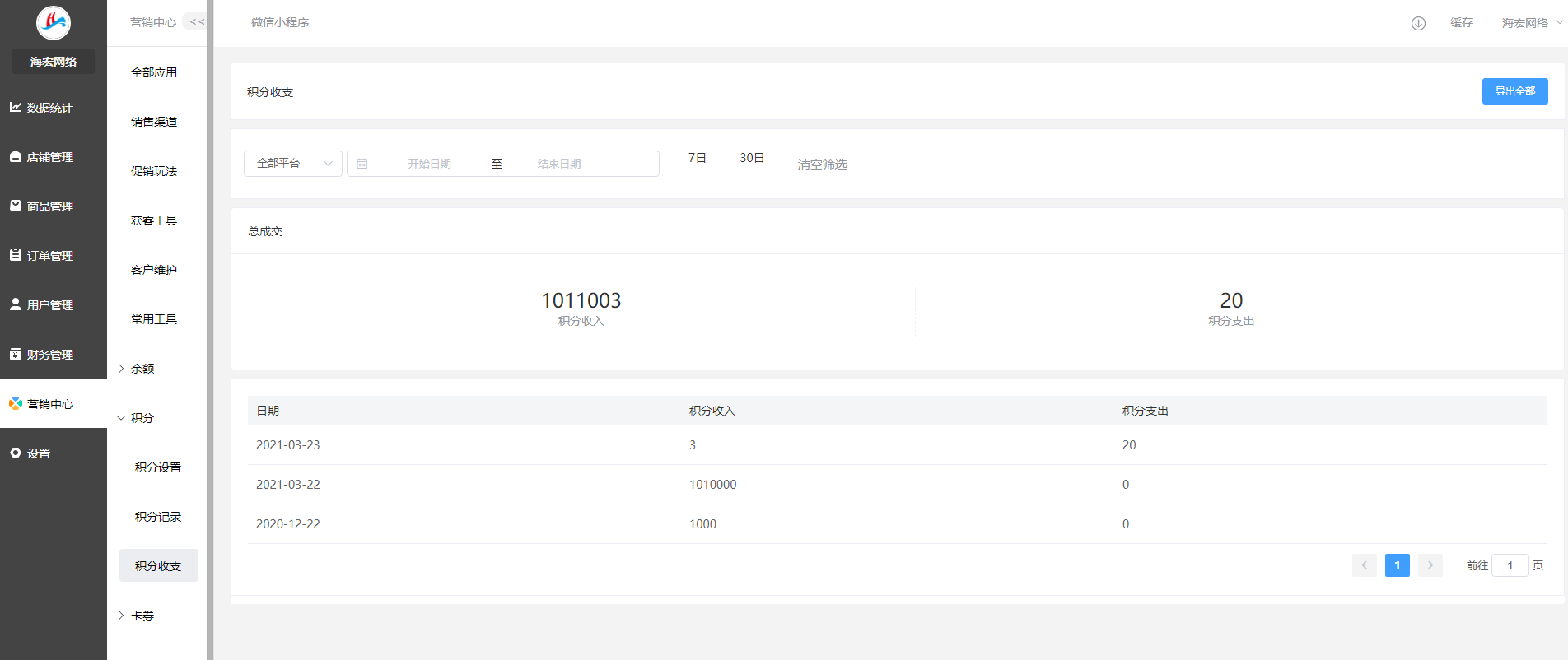Click income value 1010000
This screenshot has height=660, width=1568.
click(x=713, y=485)
